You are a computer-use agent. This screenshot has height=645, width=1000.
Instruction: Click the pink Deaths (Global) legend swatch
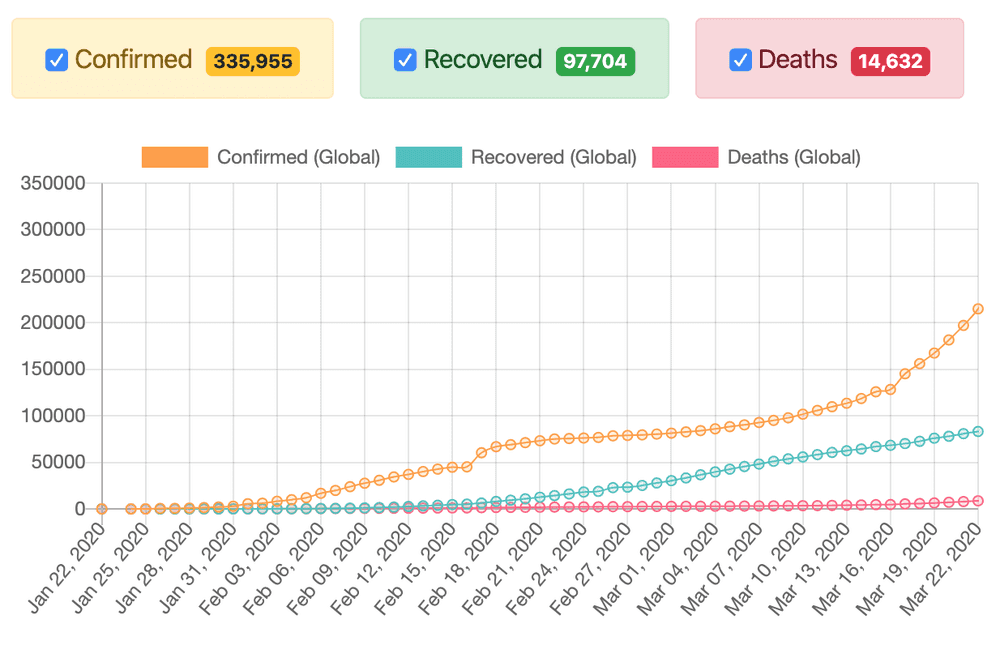685,157
